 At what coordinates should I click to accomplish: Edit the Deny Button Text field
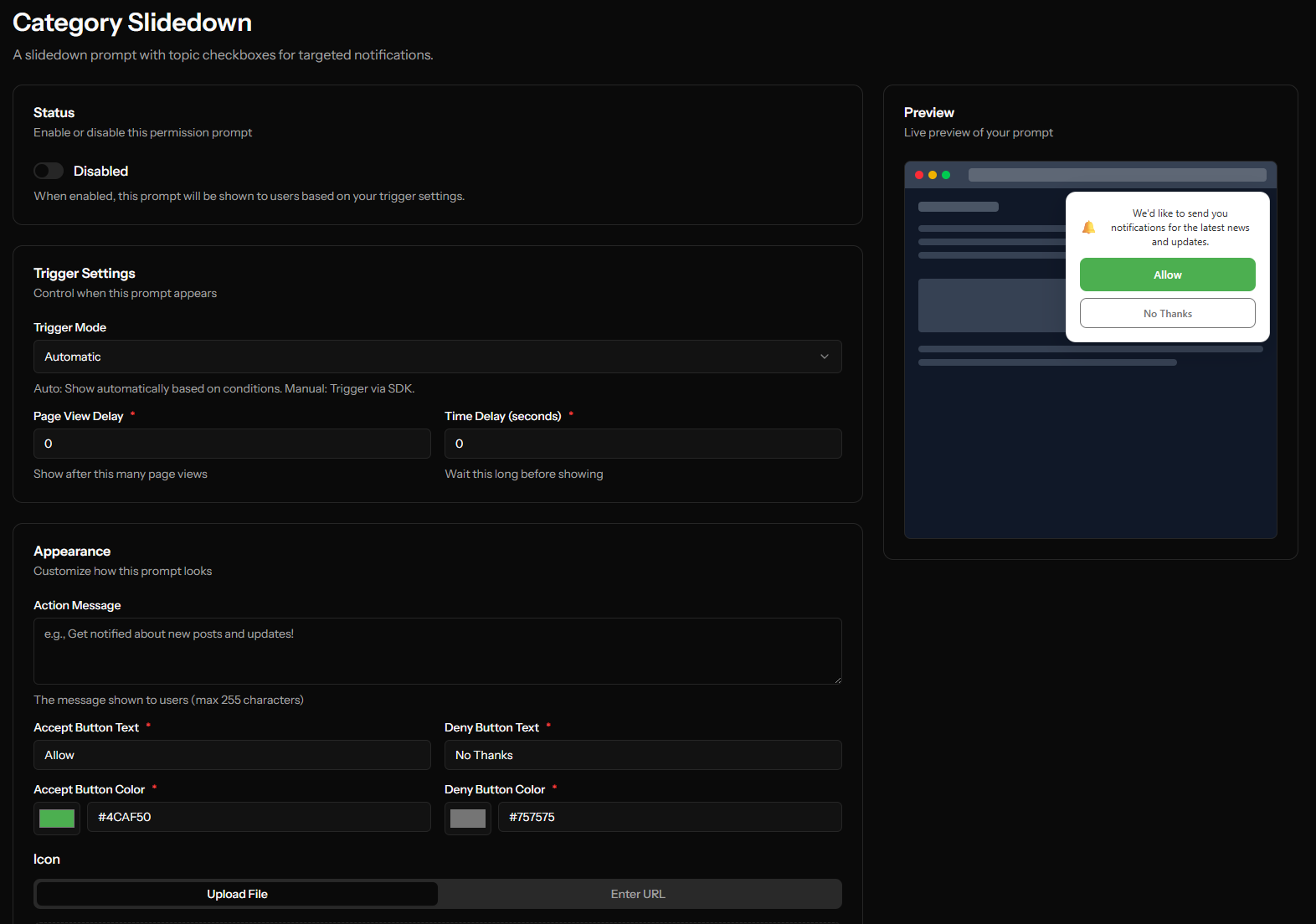643,755
